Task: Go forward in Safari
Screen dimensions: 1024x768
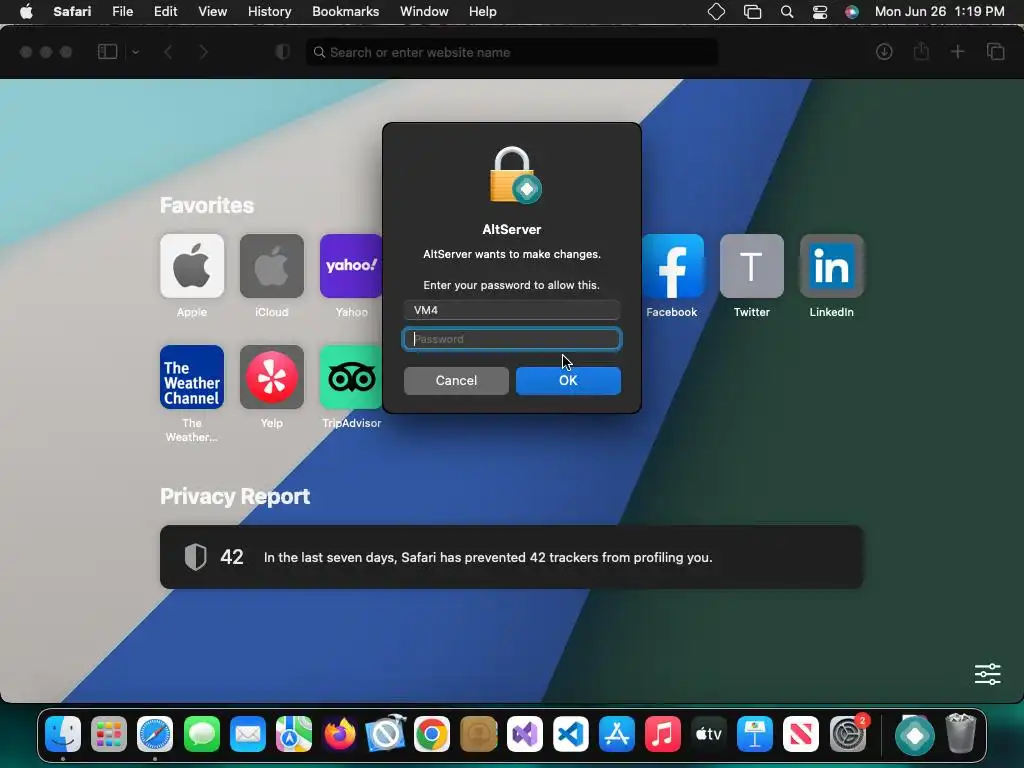Action: click(x=203, y=52)
